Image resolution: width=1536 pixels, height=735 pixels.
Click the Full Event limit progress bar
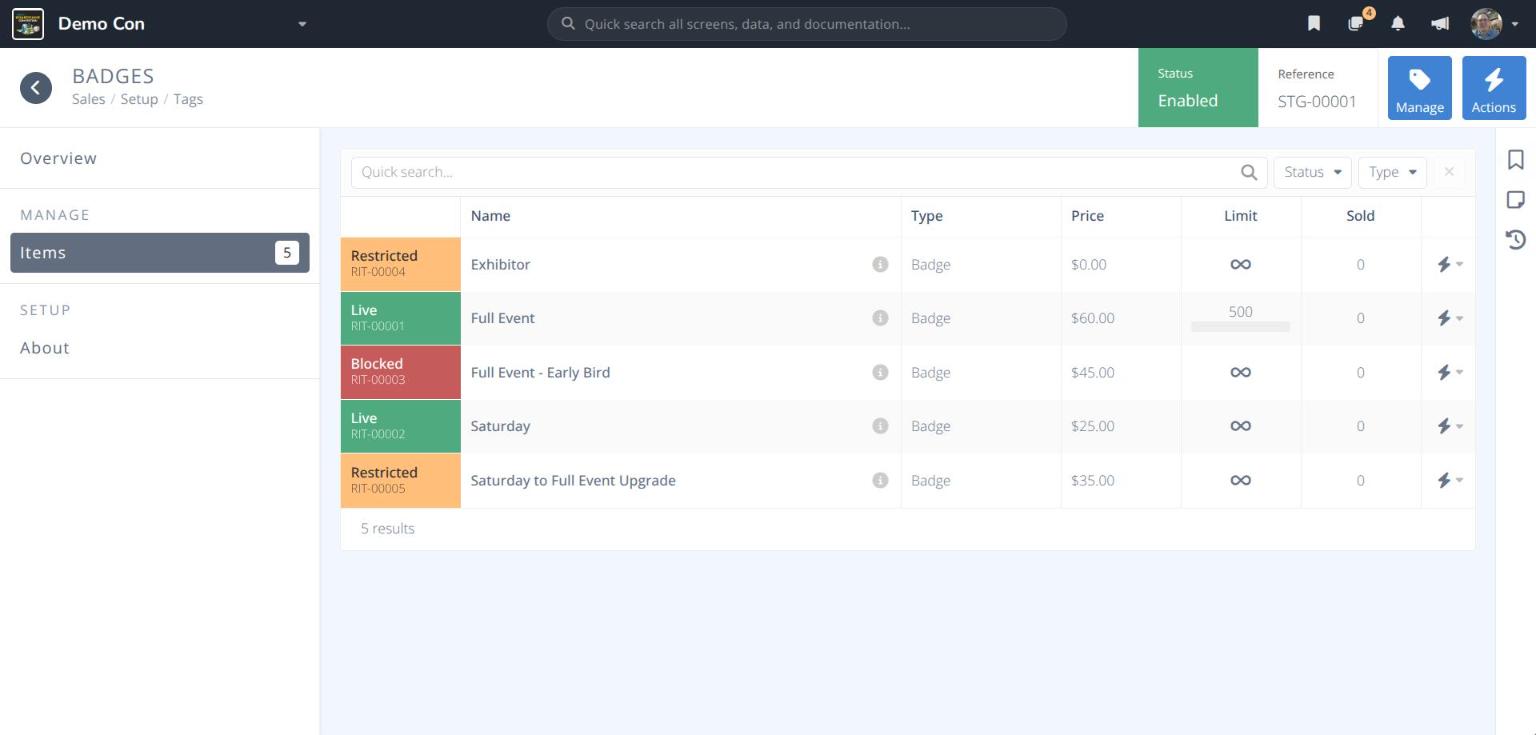click(x=1240, y=327)
